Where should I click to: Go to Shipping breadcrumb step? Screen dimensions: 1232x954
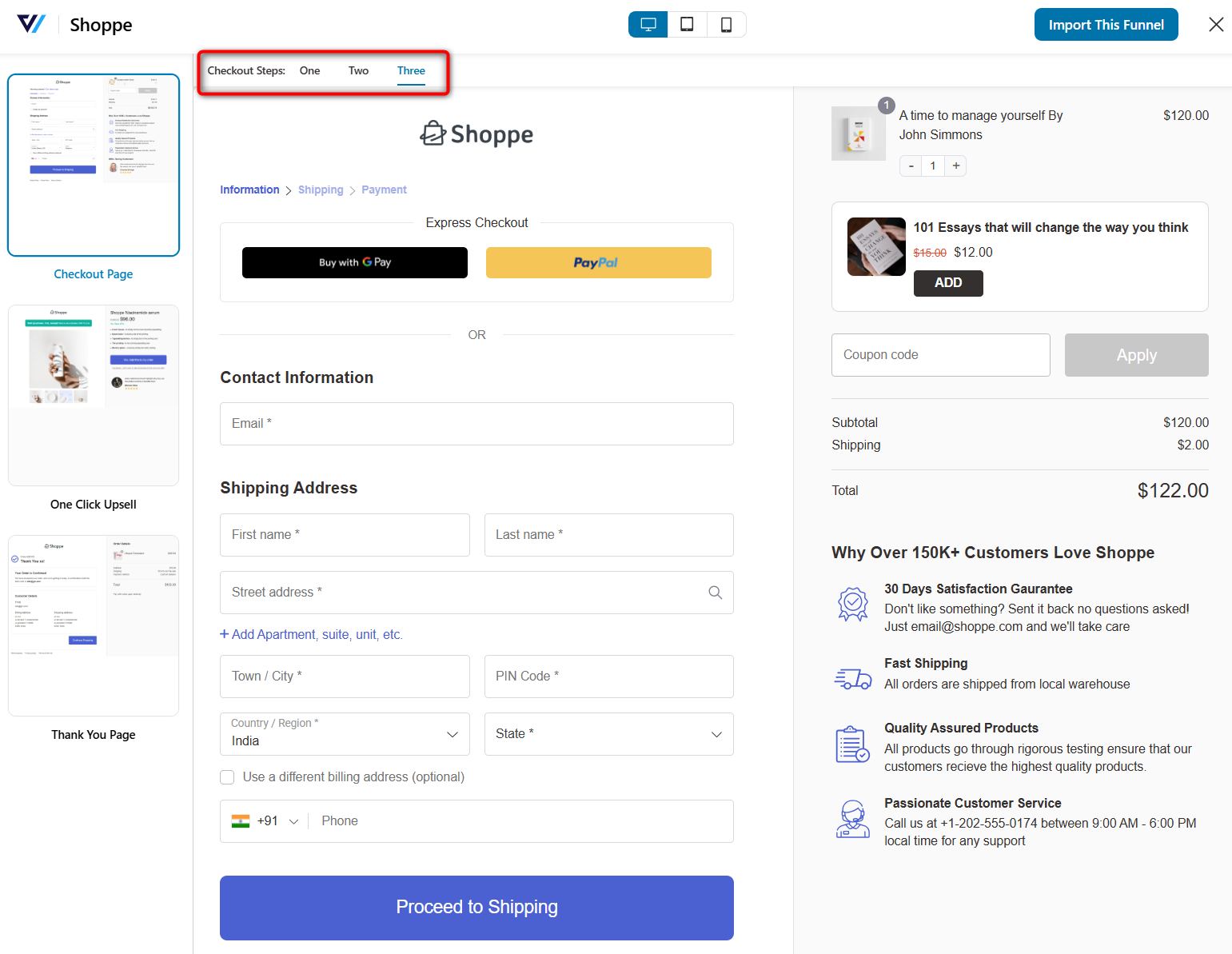point(321,190)
